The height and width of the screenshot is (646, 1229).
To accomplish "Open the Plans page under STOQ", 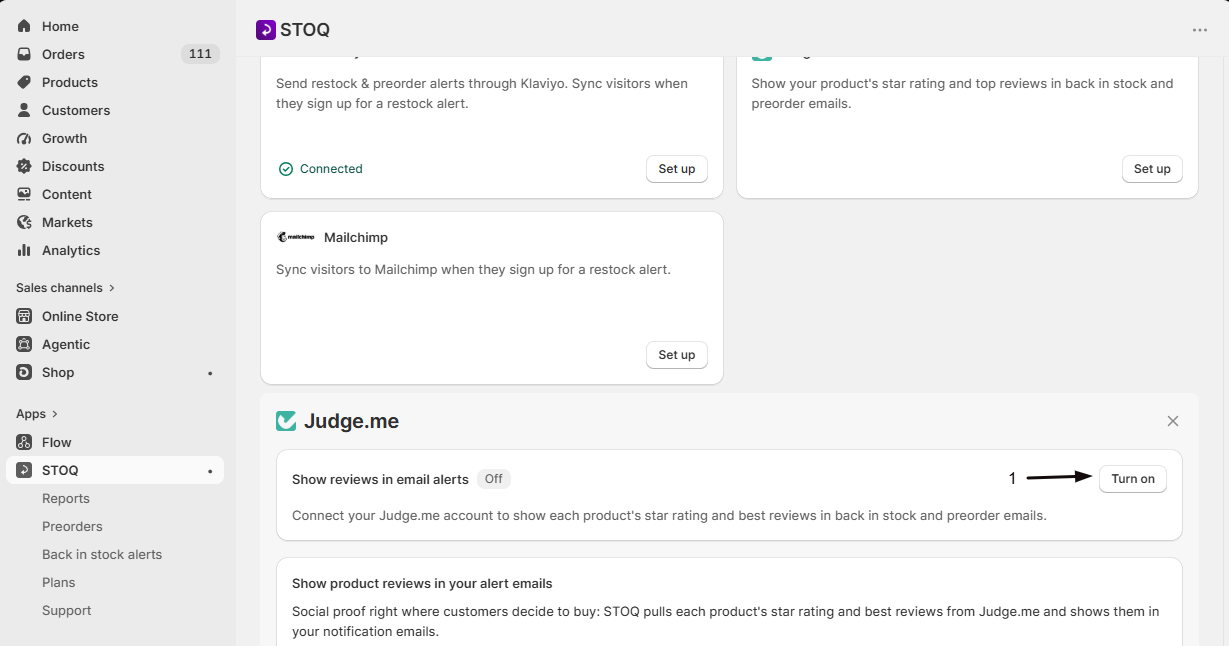I will point(59,582).
